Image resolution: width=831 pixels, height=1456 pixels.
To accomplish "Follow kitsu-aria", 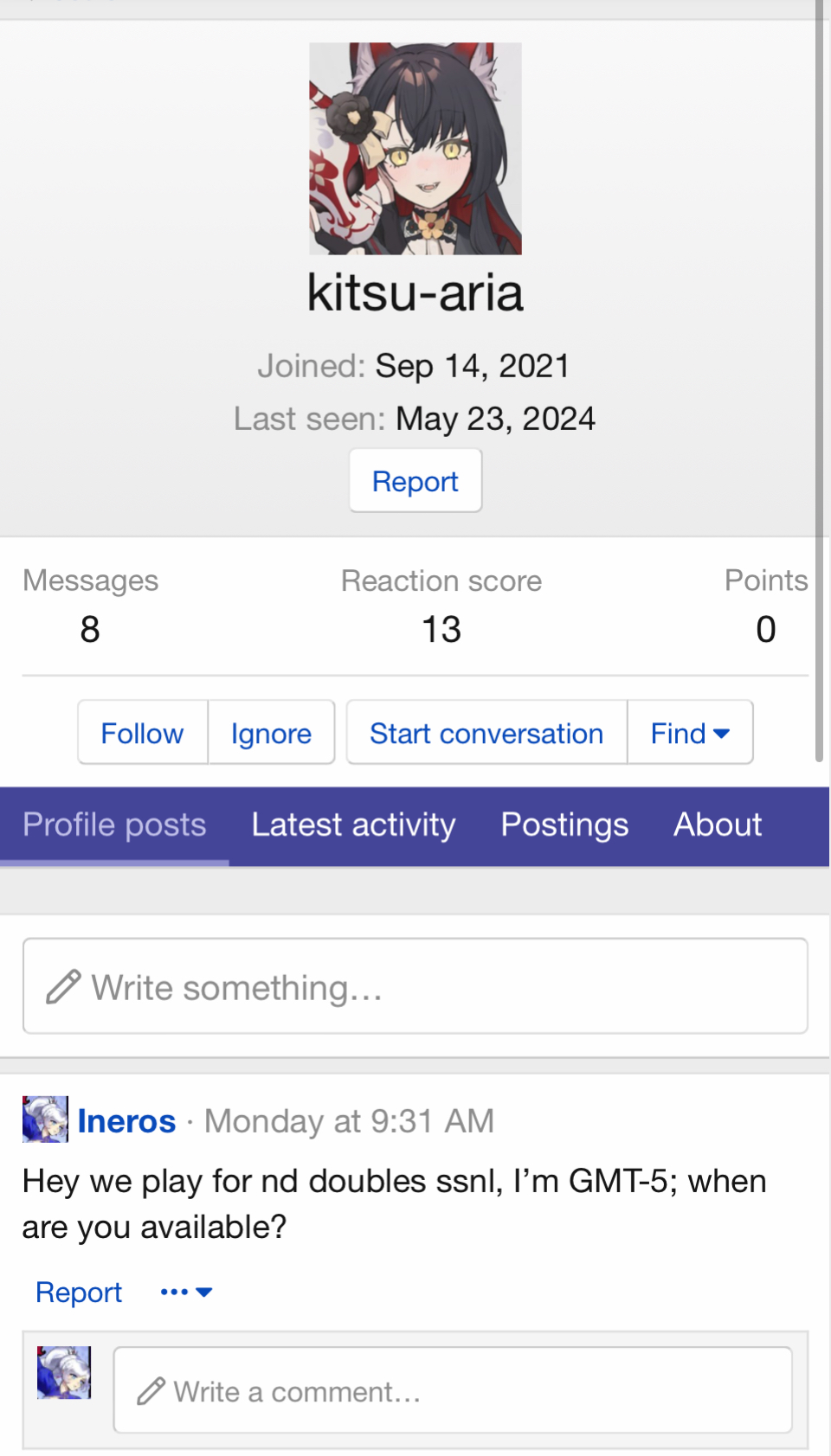I will point(143,733).
